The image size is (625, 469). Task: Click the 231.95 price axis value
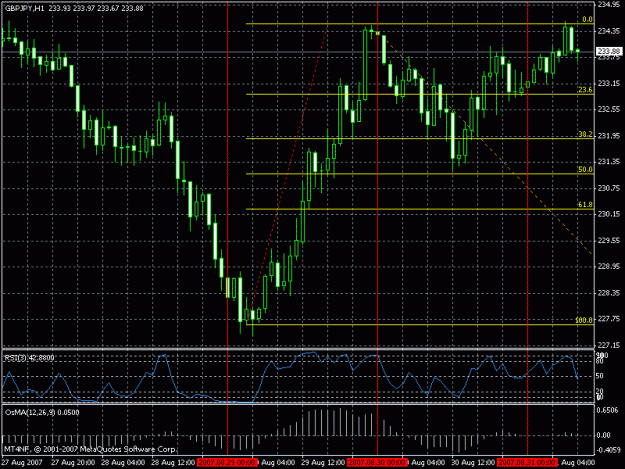[609, 135]
